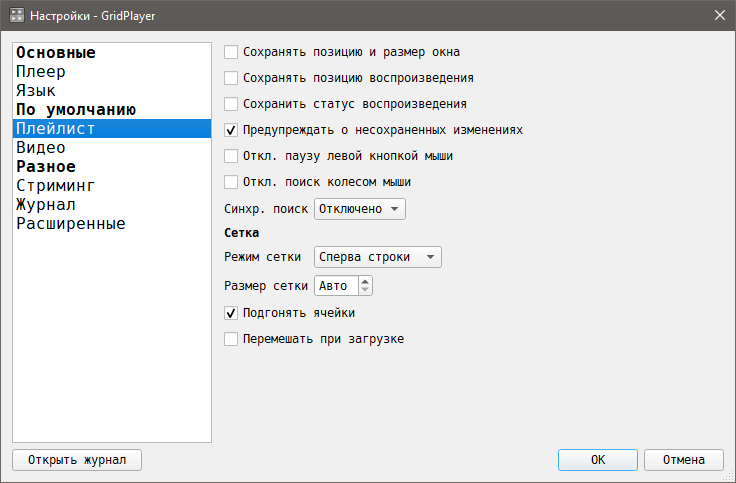Screen dimensions: 736x483
Task: Click the Размер сетки label
Action: (x=266, y=286)
